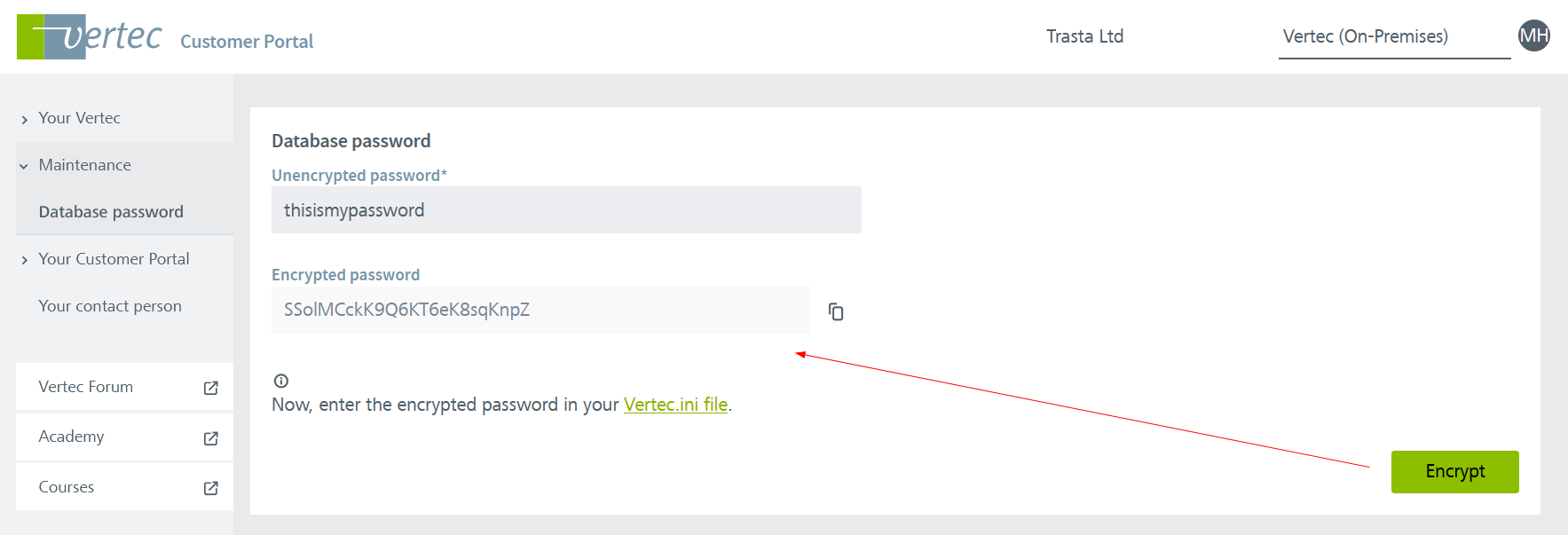
Task: Click the Encrypted password output field
Action: click(x=540, y=310)
